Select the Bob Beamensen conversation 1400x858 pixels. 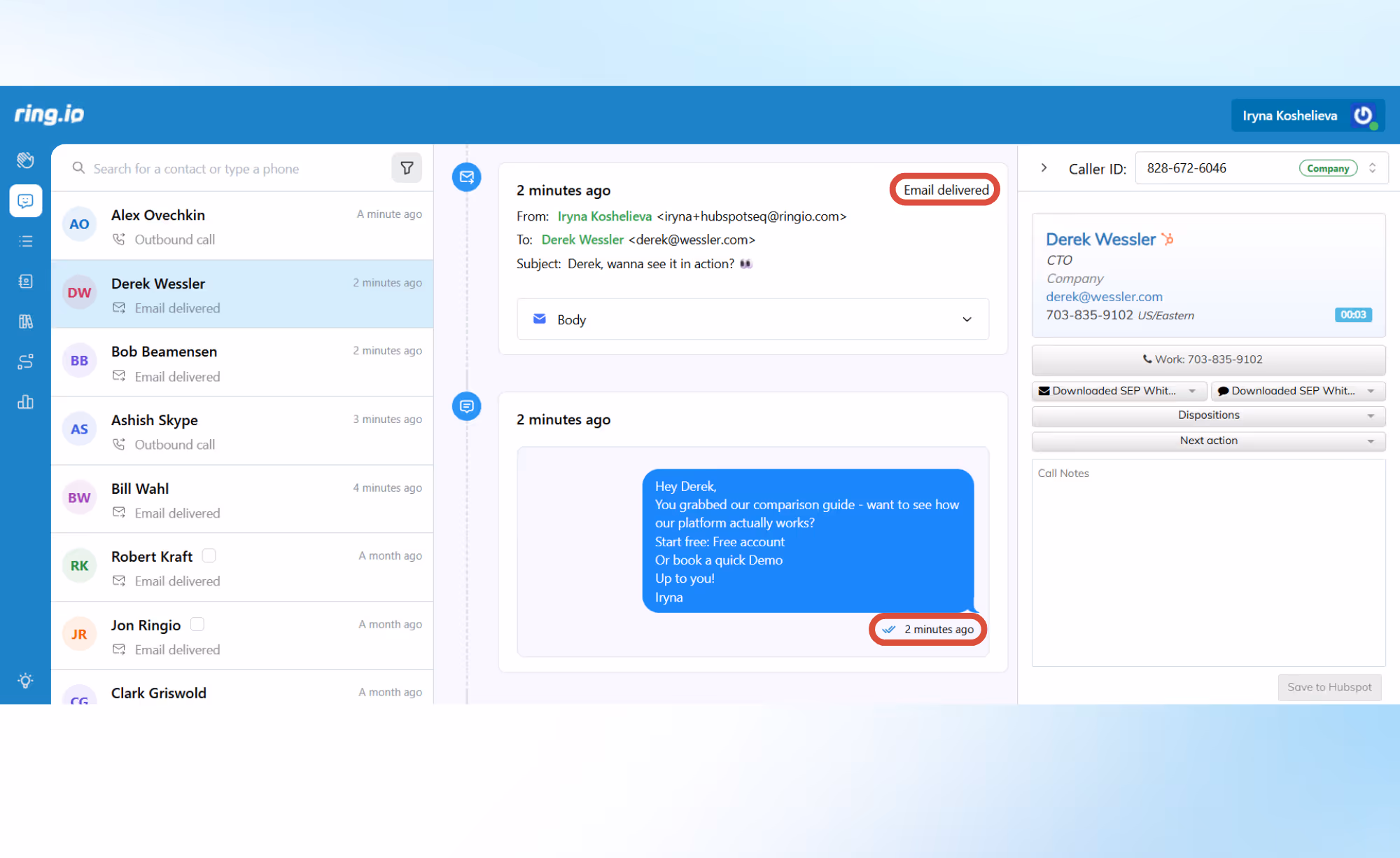pos(242,363)
